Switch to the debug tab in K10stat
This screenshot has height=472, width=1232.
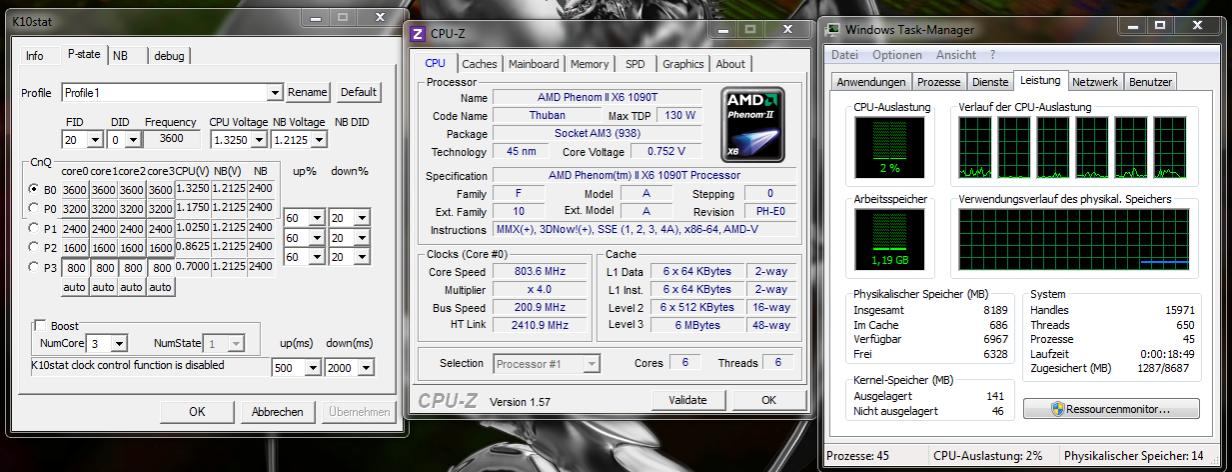[169, 56]
